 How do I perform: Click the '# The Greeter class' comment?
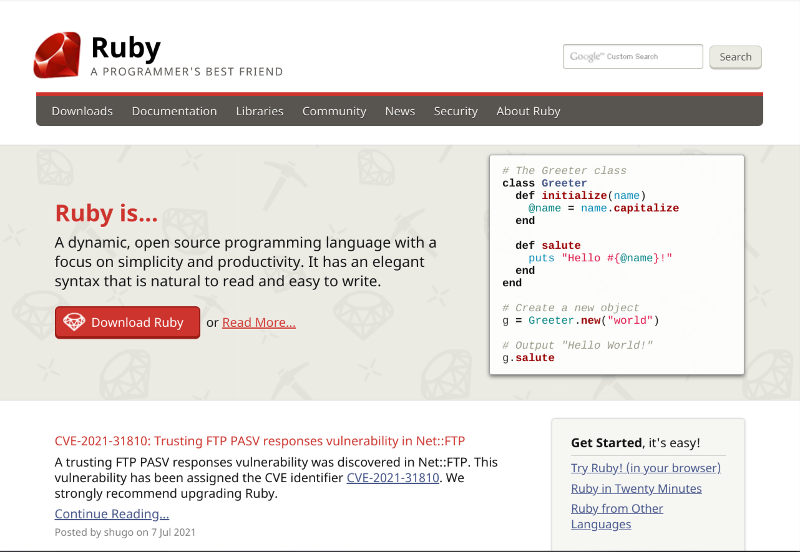point(564,170)
